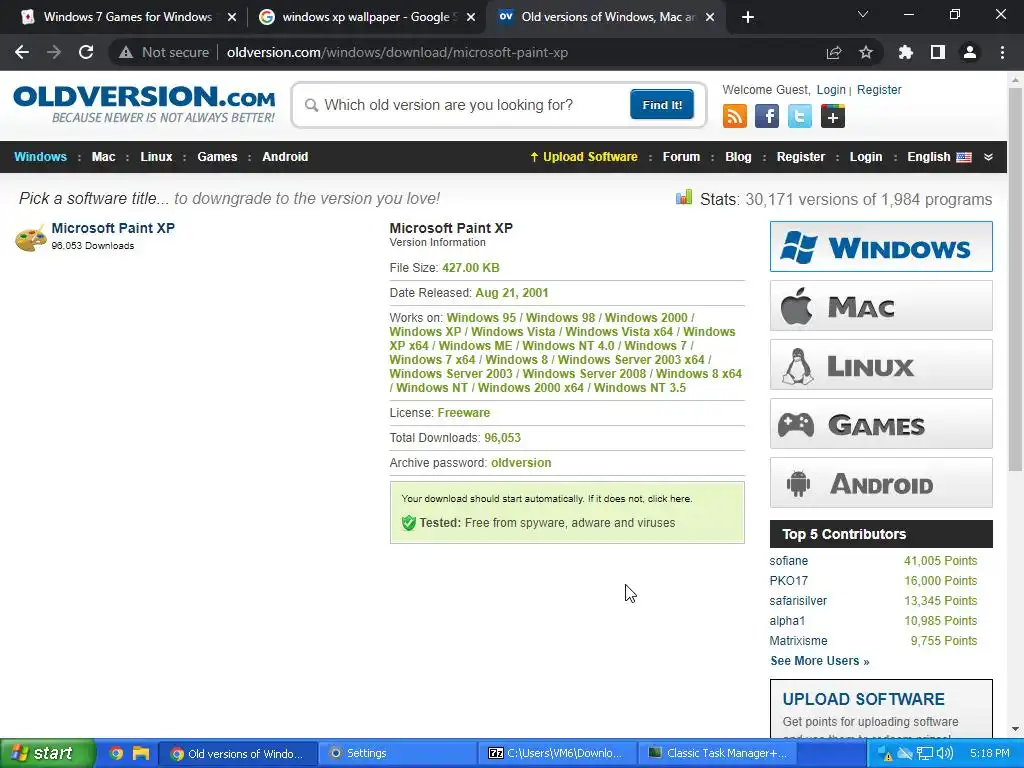1024x768 pixels.
Task: Open File Explorer from the taskbar
Action: pos(140,753)
